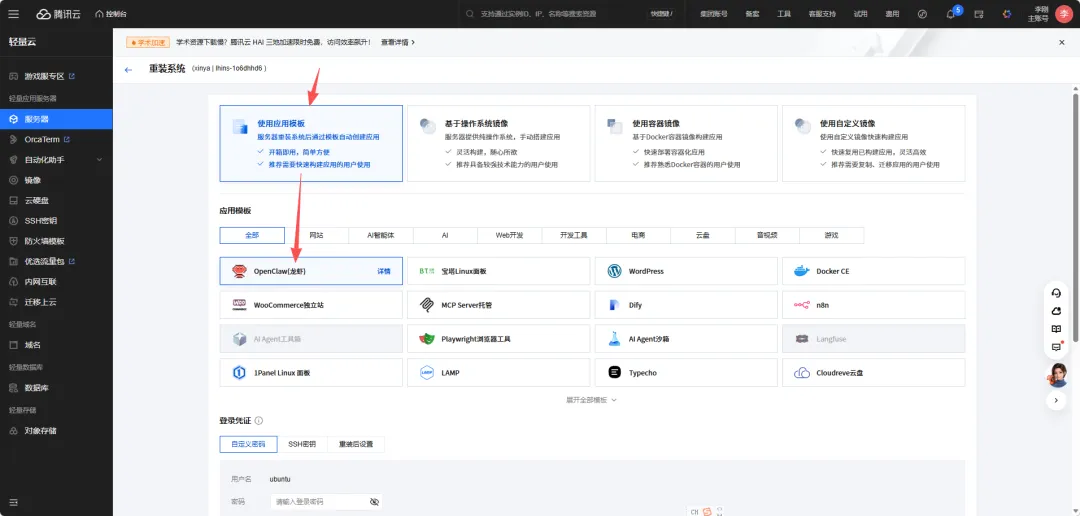Open 迁移上云 in the sidebar
This screenshot has width=1080, height=516.
[56, 302]
